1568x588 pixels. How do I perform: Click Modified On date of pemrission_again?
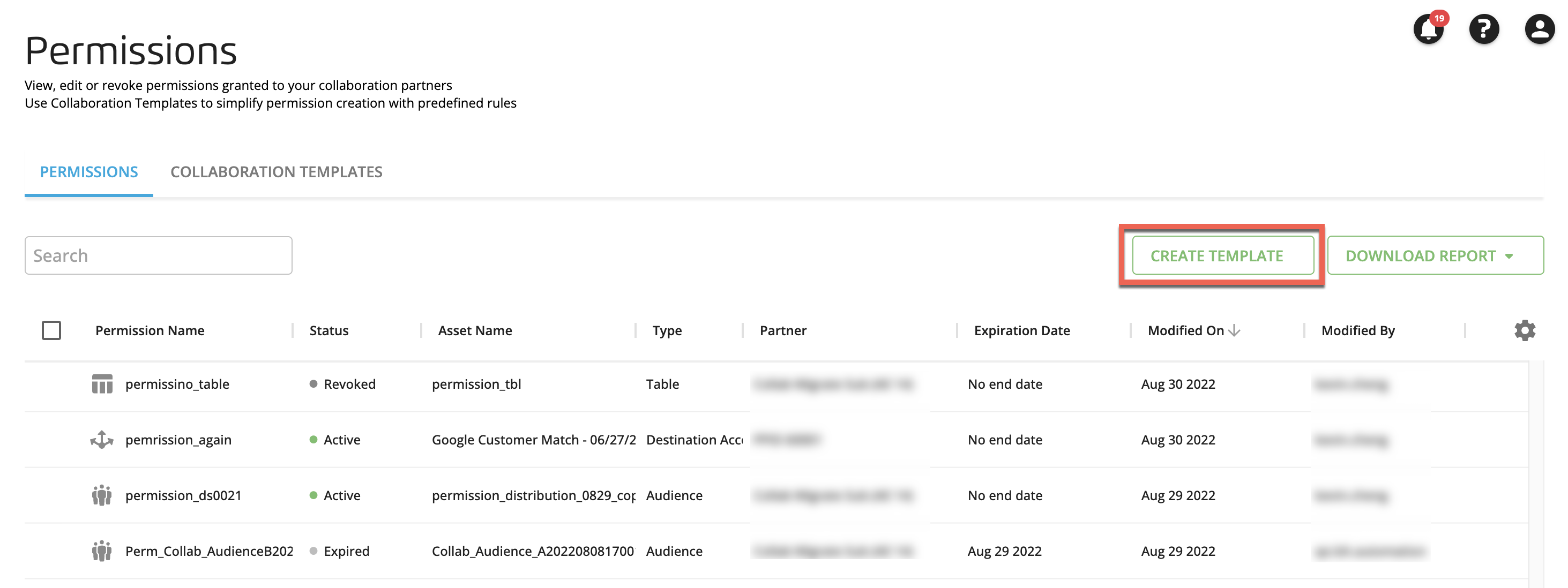click(x=1178, y=440)
